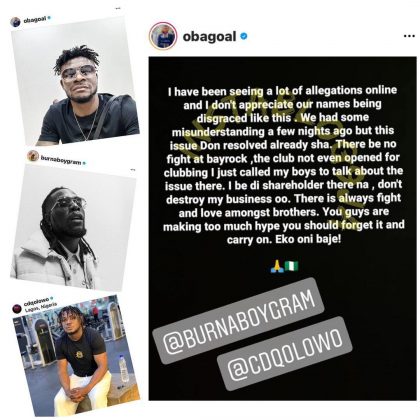The height and width of the screenshot is (420, 420).
Task: Click obagoal's large profile avatar
Action: tap(162, 36)
